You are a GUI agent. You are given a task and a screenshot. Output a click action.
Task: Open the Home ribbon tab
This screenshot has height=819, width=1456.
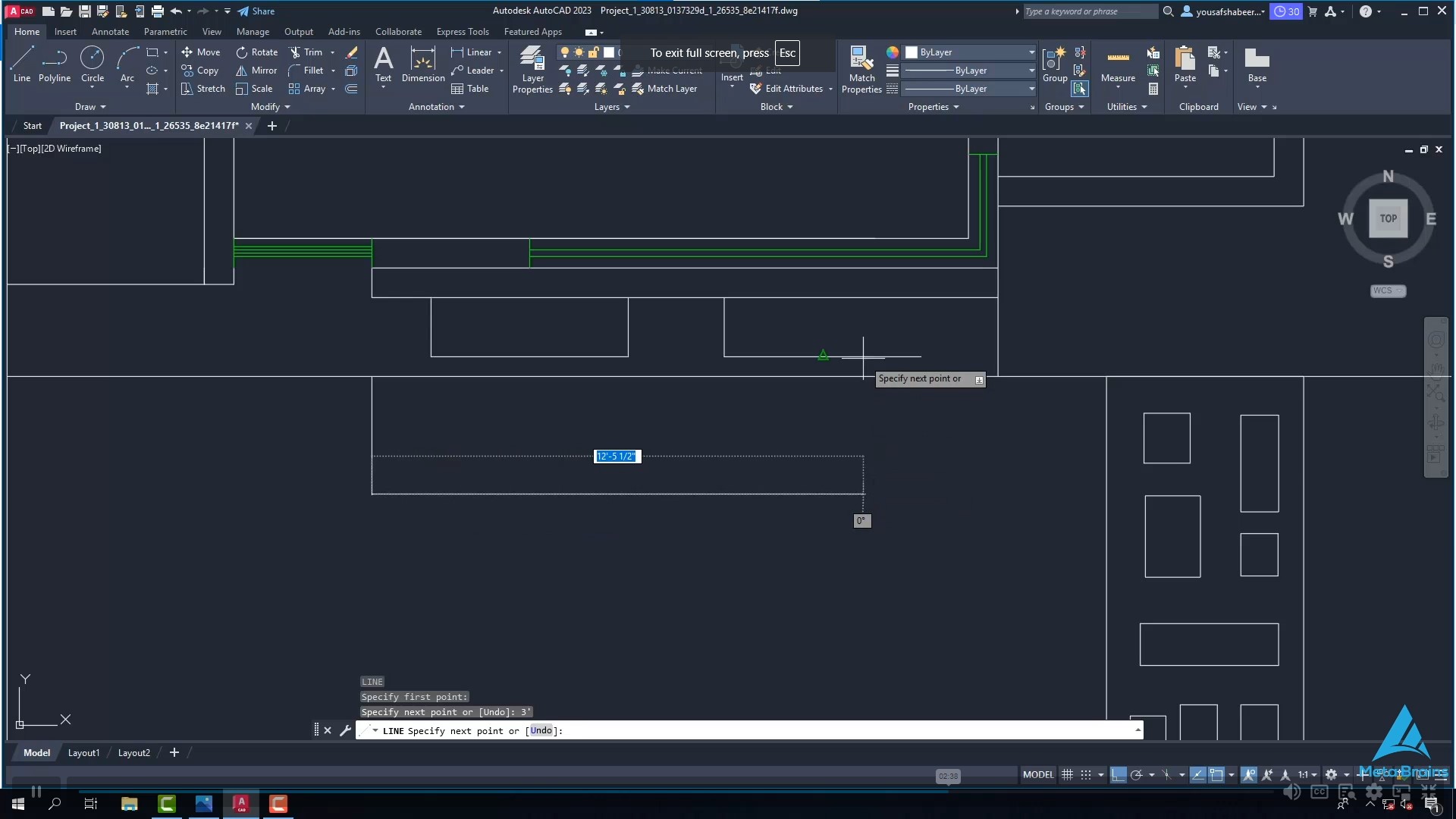click(x=27, y=31)
